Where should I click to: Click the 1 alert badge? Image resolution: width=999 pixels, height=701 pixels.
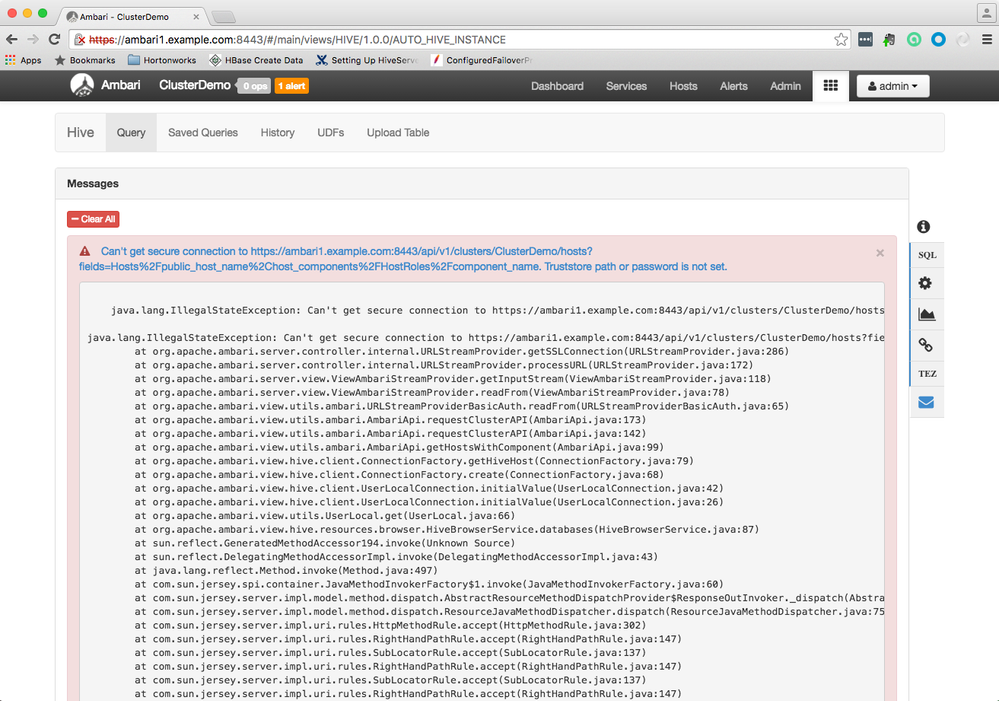pos(292,86)
